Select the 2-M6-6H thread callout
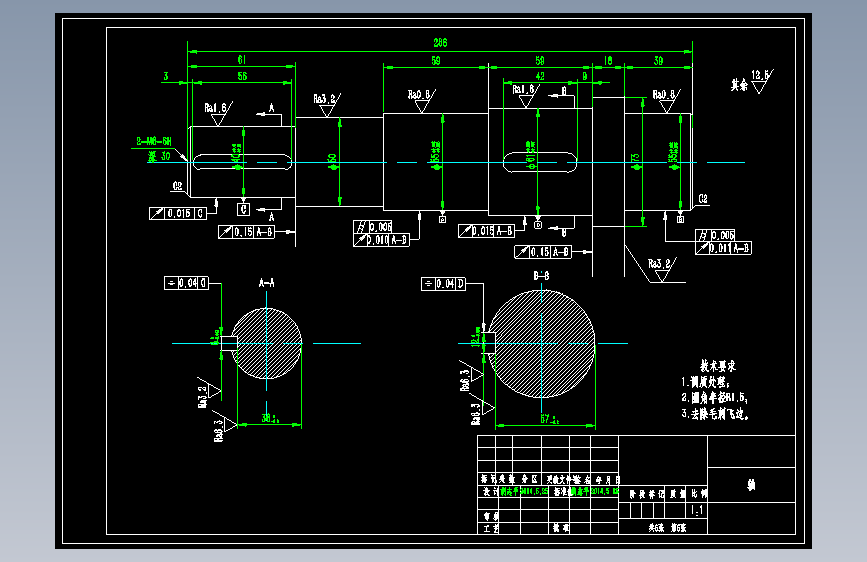This screenshot has height=562, width=867. coord(154,142)
